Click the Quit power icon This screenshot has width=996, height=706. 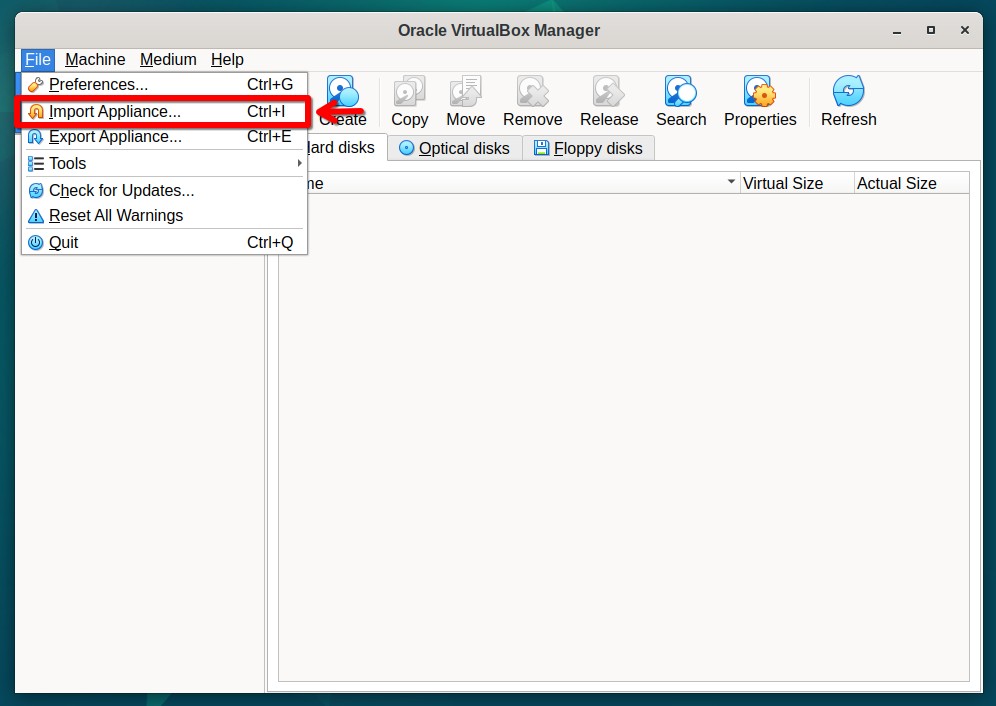tap(36, 243)
